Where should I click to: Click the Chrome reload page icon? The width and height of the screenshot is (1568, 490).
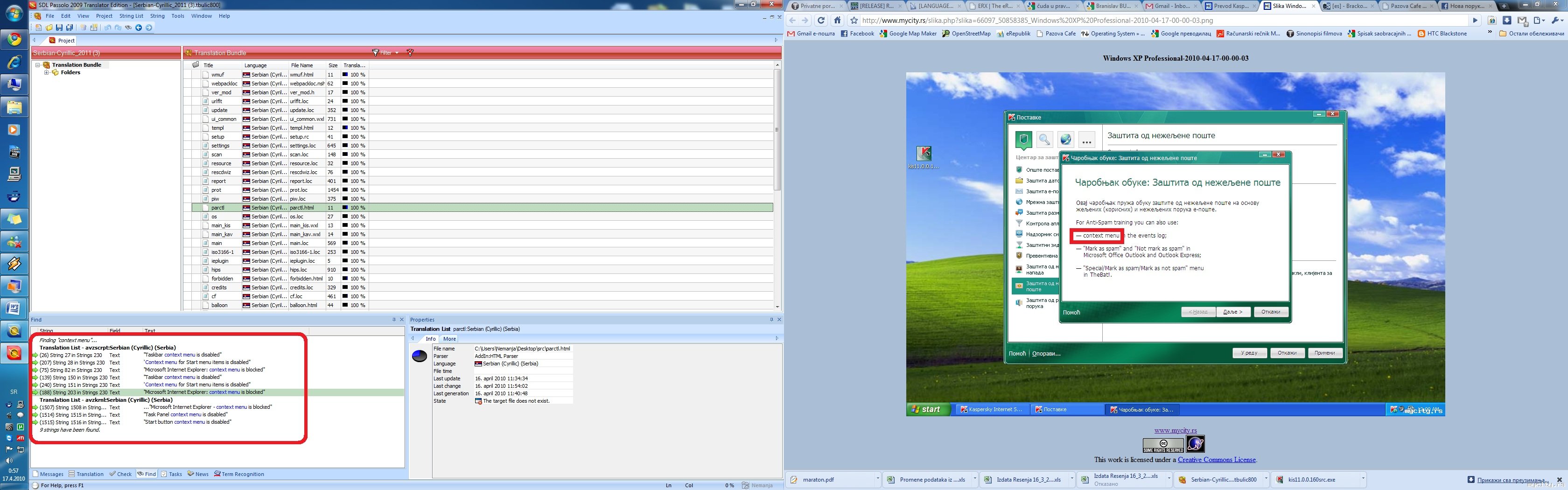point(820,20)
